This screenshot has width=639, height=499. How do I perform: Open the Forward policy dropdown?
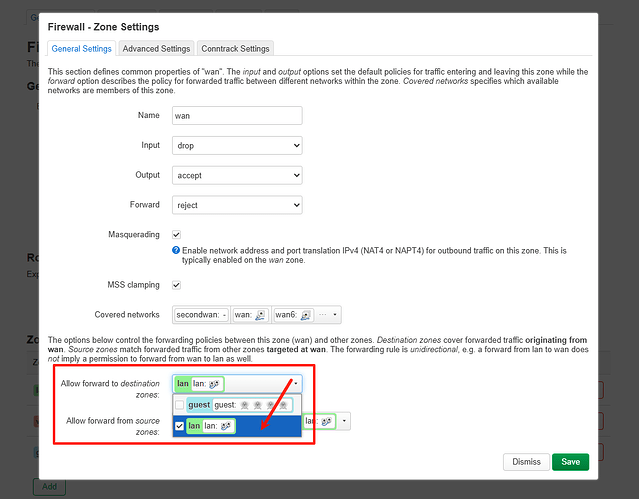[x=237, y=205]
